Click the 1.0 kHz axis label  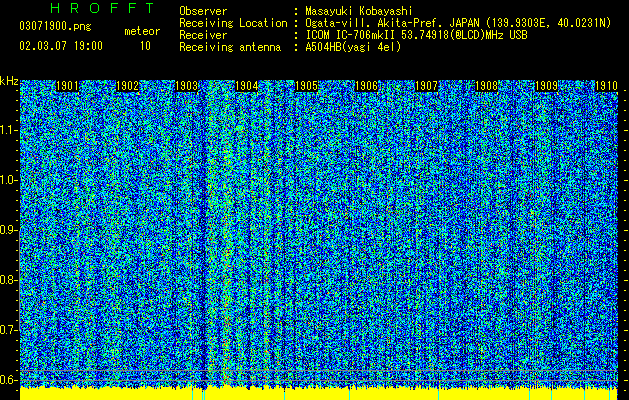(x=9, y=180)
